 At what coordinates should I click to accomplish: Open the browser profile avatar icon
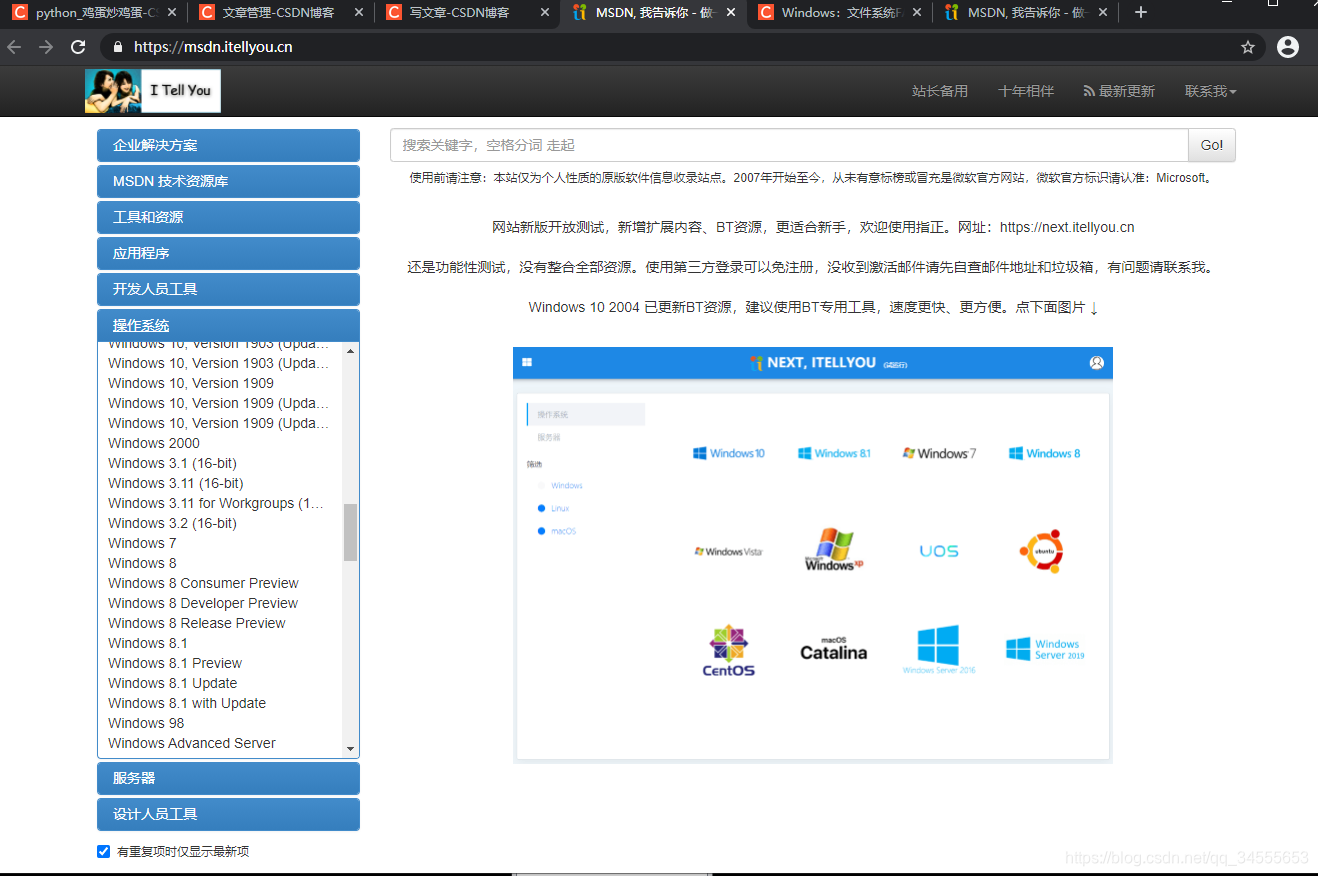[1288, 46]
